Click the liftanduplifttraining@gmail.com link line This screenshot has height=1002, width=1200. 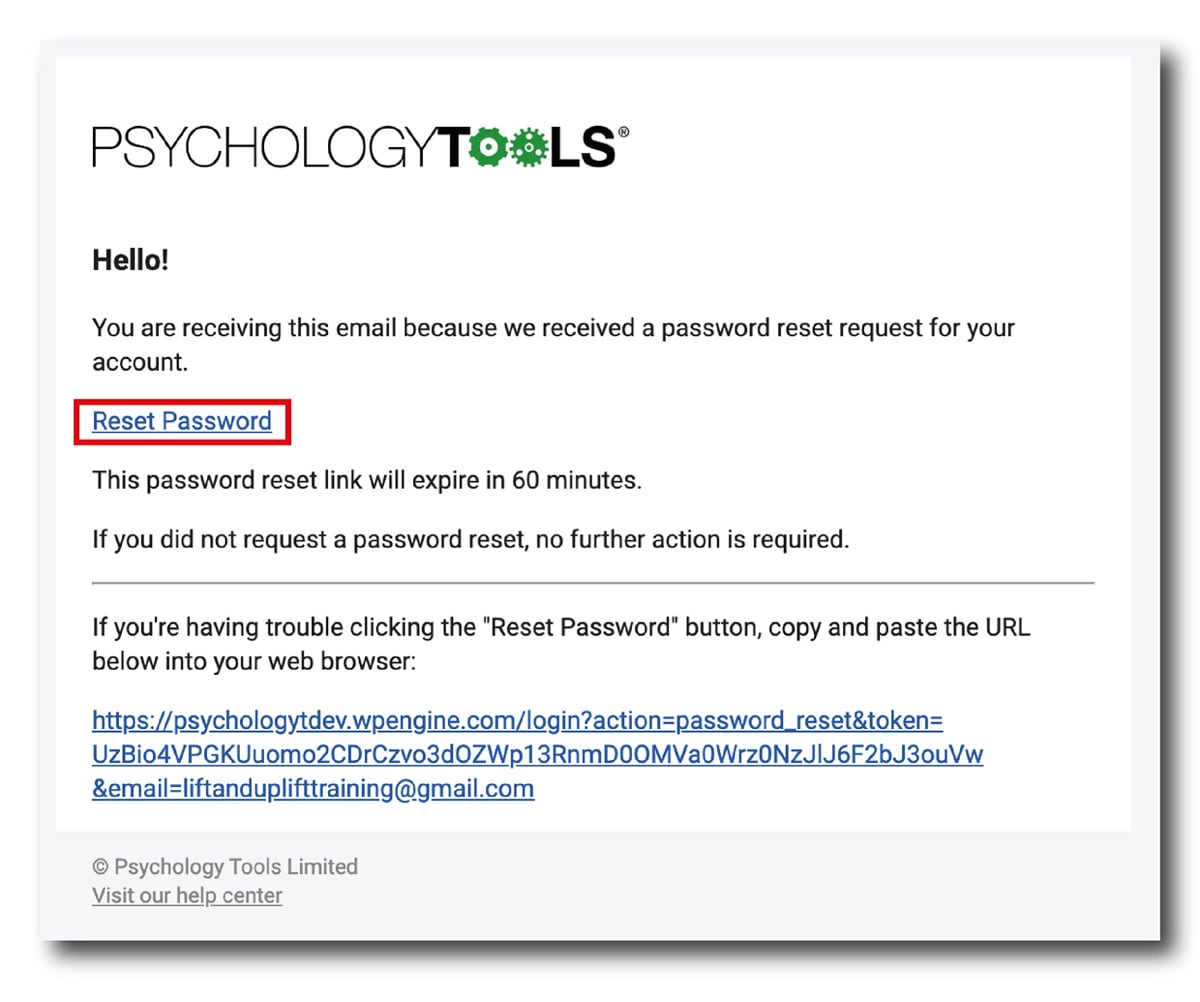tap(313, 788)
